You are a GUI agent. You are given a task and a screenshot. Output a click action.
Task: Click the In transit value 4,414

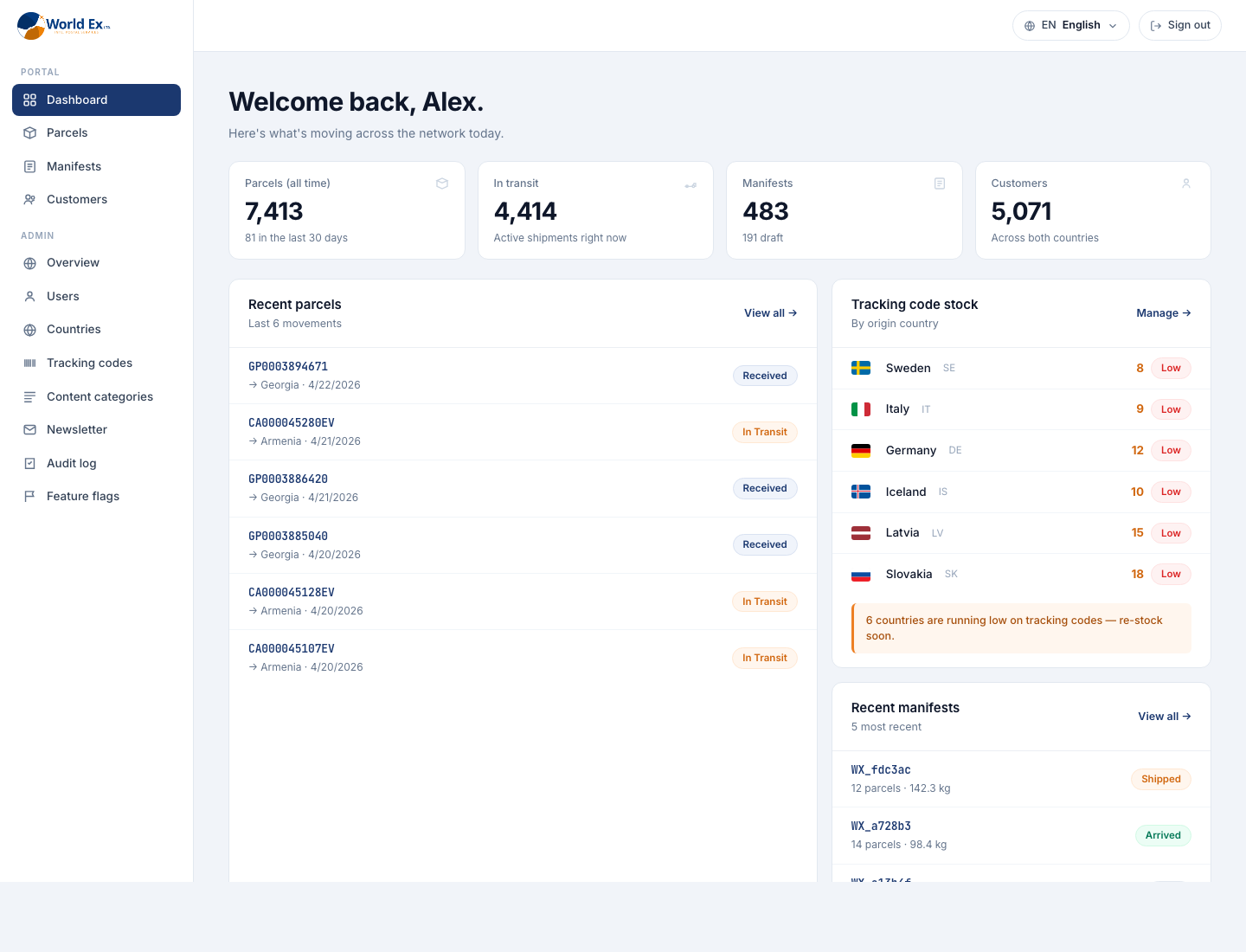coord(525,211)
